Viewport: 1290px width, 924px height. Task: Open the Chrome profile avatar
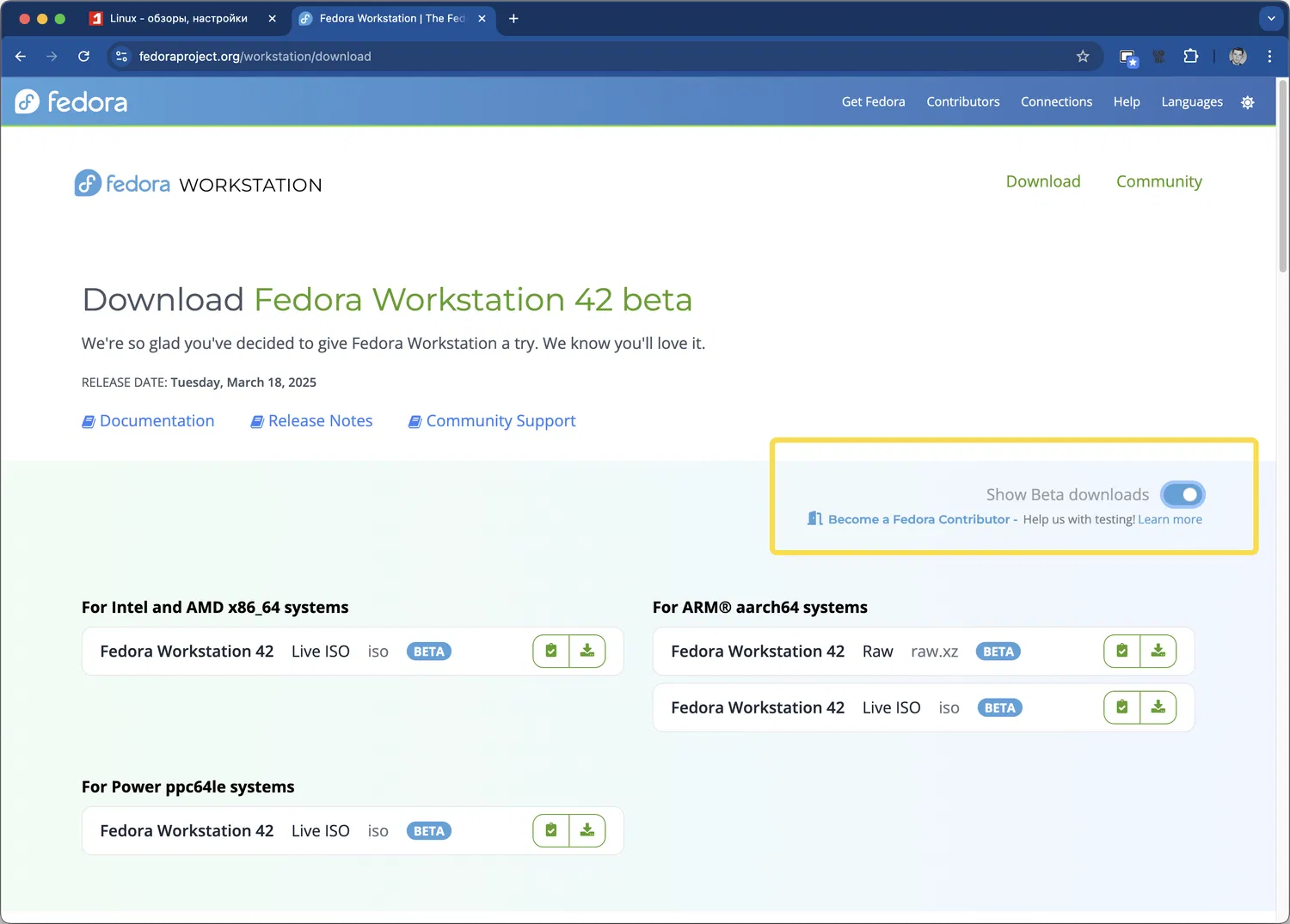pos(1238,56)
